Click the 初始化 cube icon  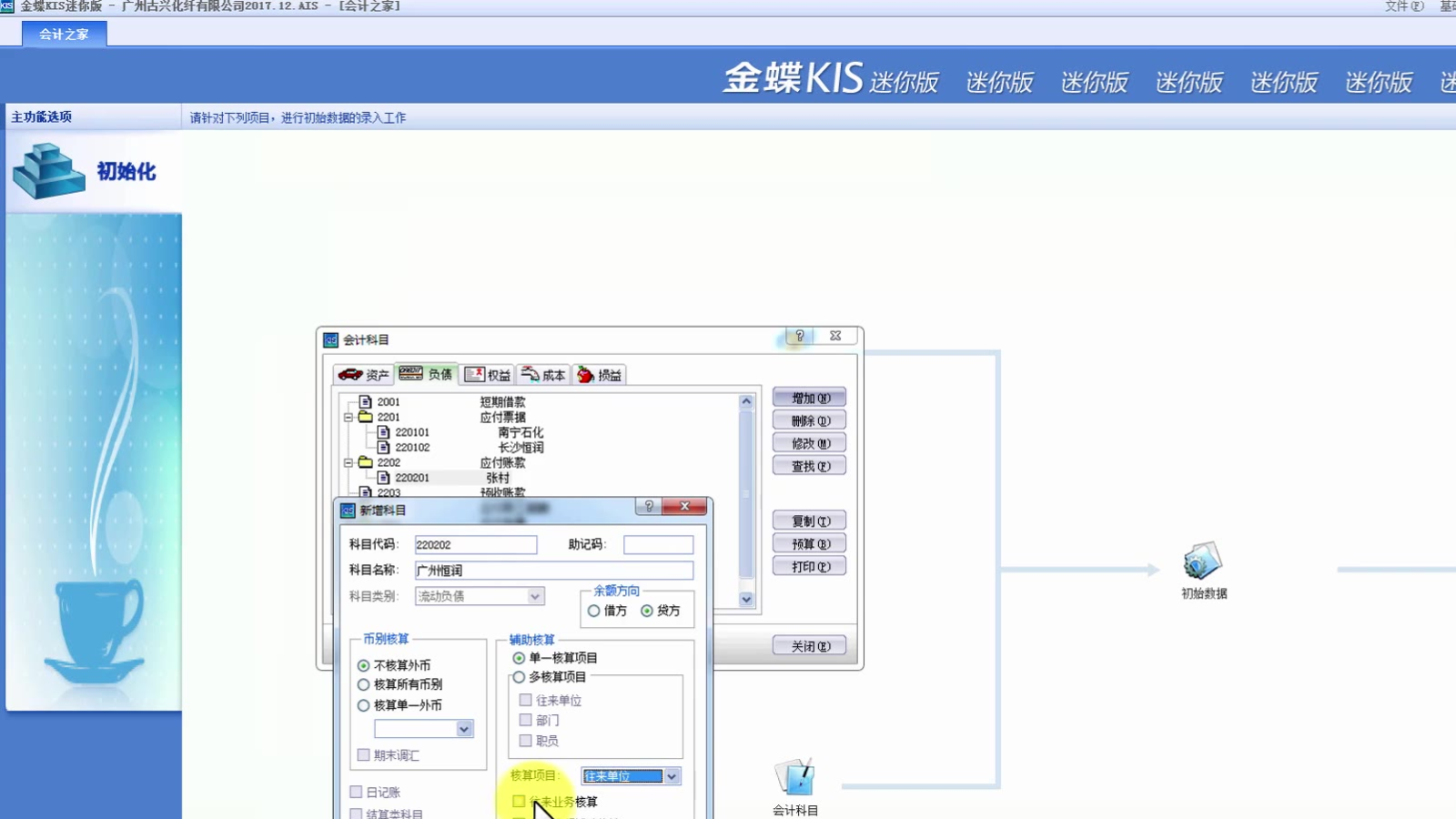(48, 170)
